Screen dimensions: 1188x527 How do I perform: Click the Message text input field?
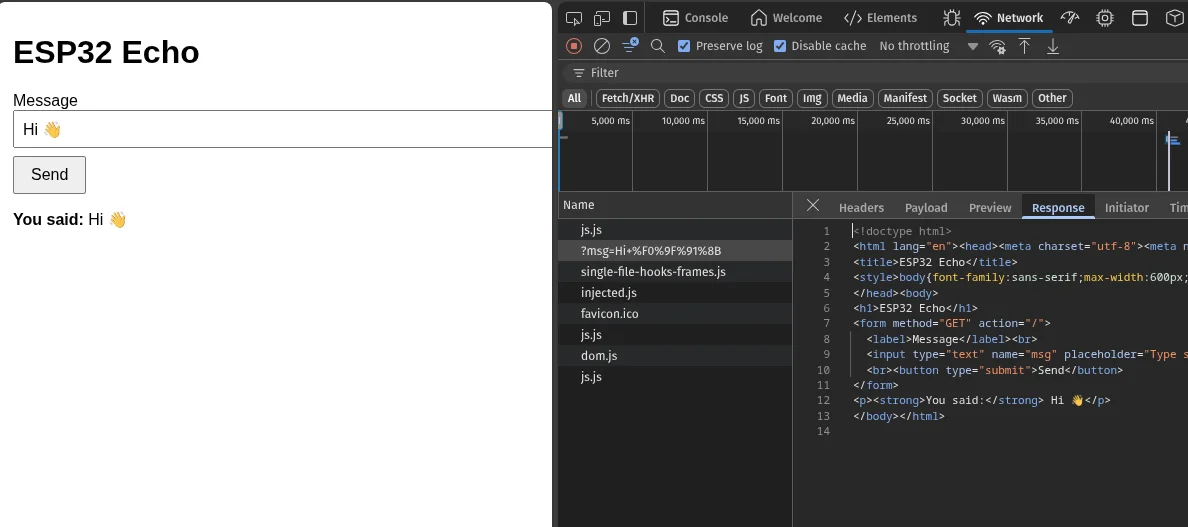[282, 129]
